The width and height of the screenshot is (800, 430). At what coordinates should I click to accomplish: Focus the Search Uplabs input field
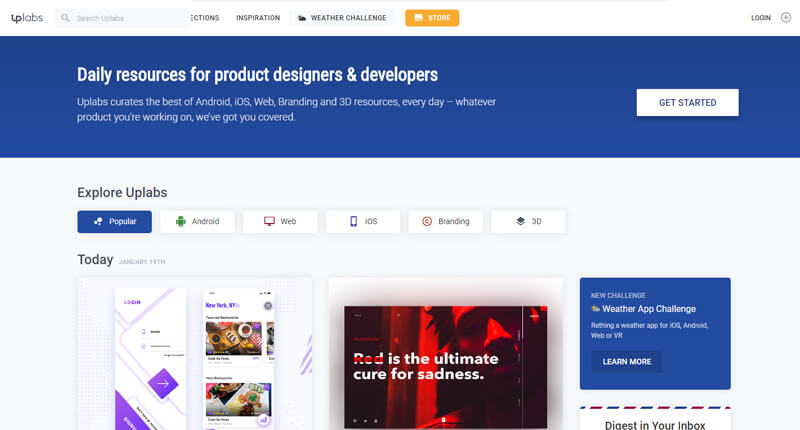tap(122, 18)
